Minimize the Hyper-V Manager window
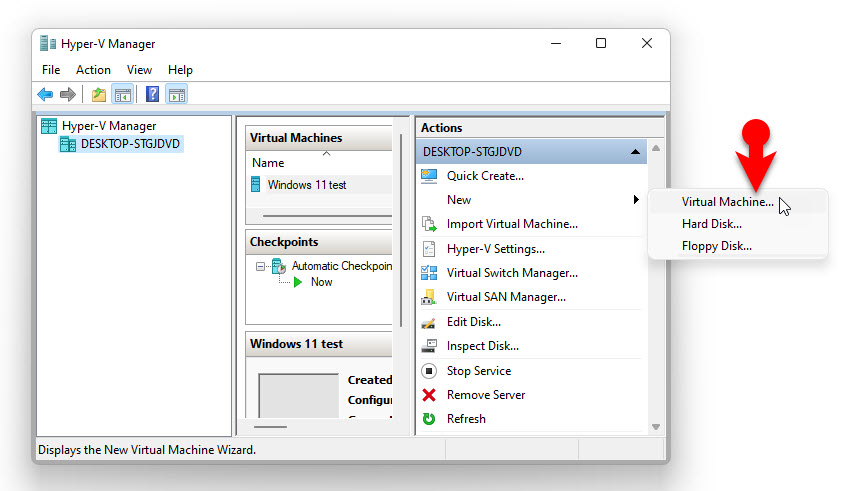This screenshot has width=853, height=491. point(556,43)
